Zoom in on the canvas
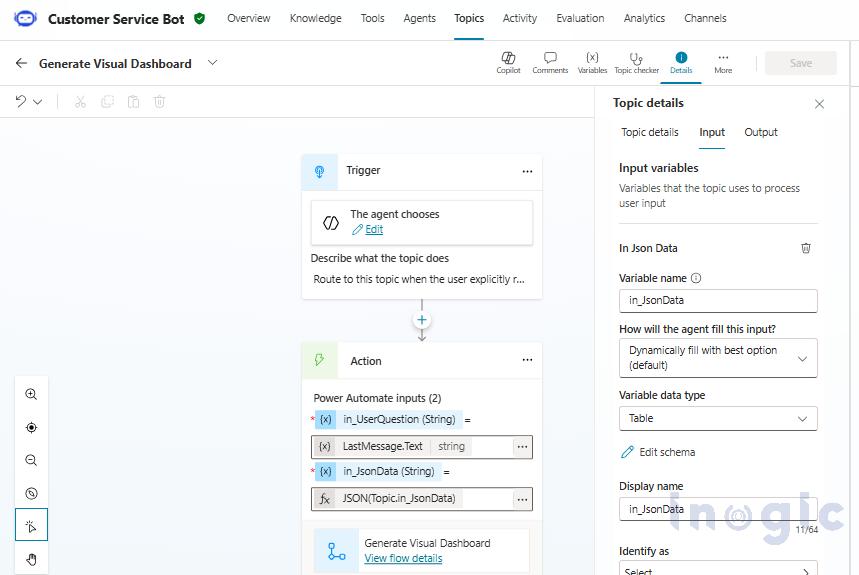The width and height of the screenshot is (859, 575). click(31, 394)
